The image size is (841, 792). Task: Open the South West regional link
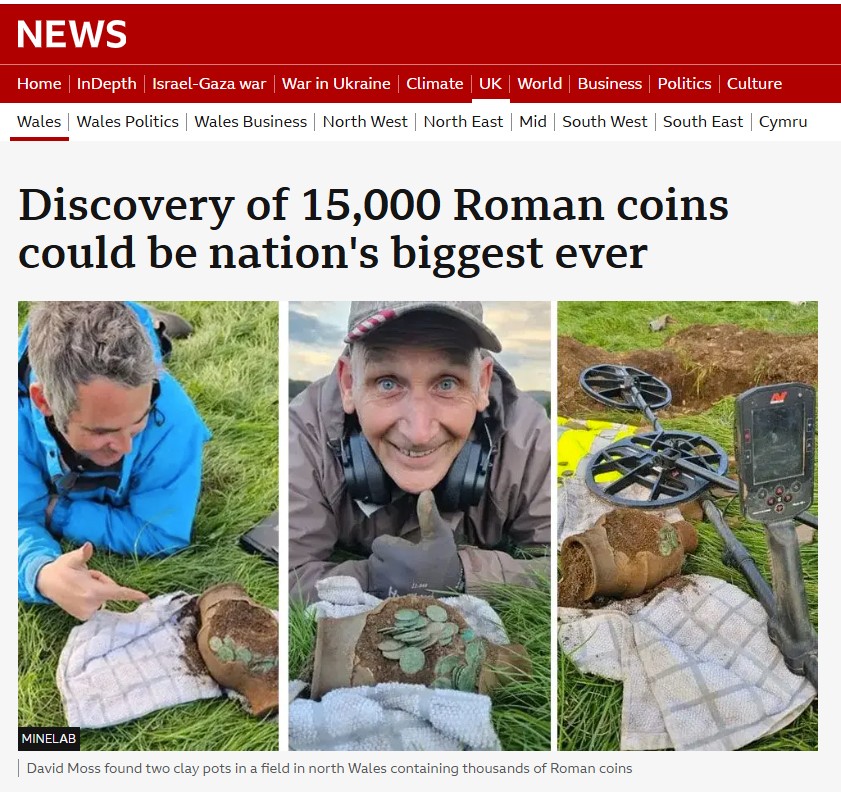point(604,122)
